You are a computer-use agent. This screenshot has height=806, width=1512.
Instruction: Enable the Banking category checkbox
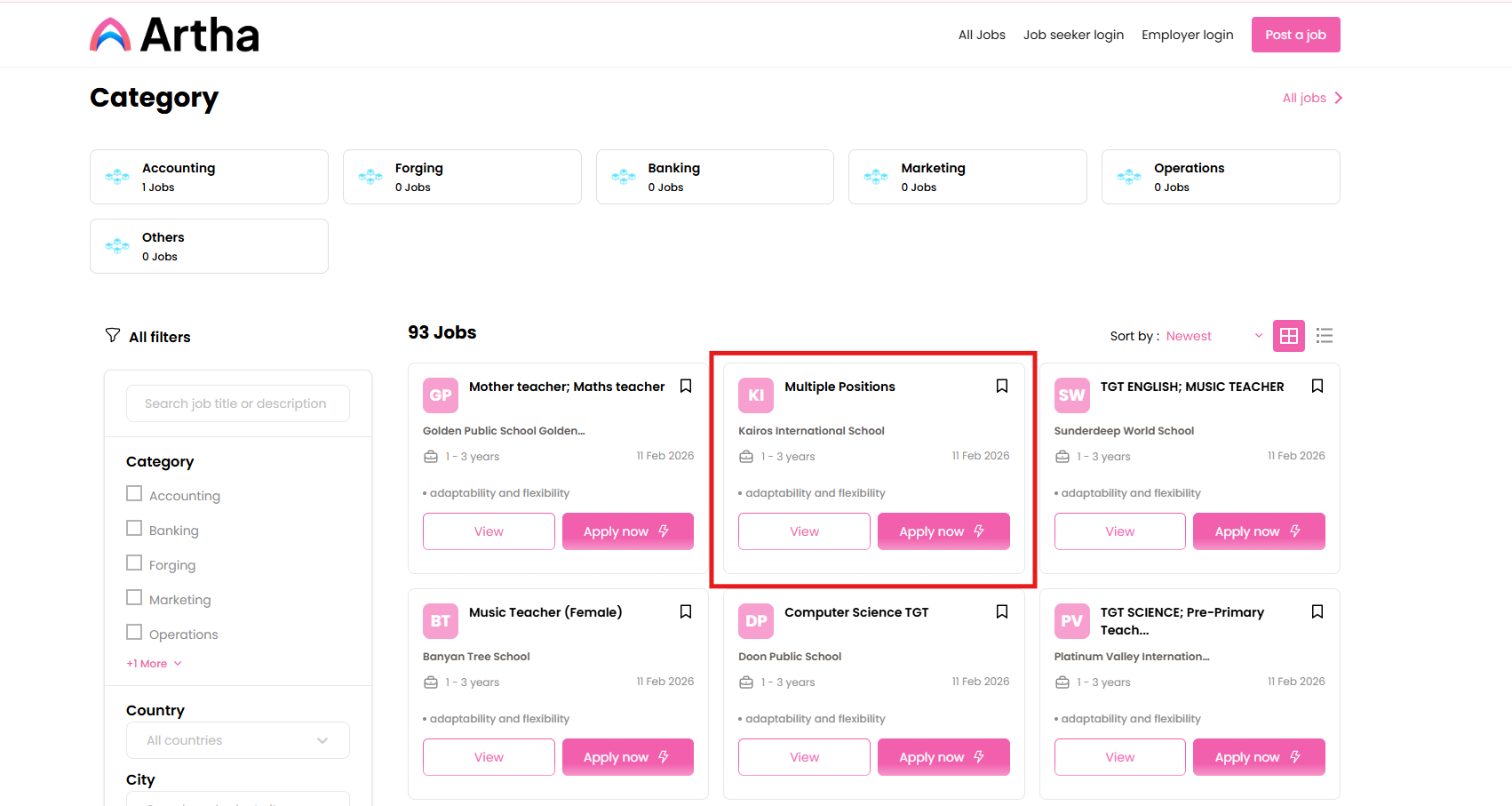134,529
